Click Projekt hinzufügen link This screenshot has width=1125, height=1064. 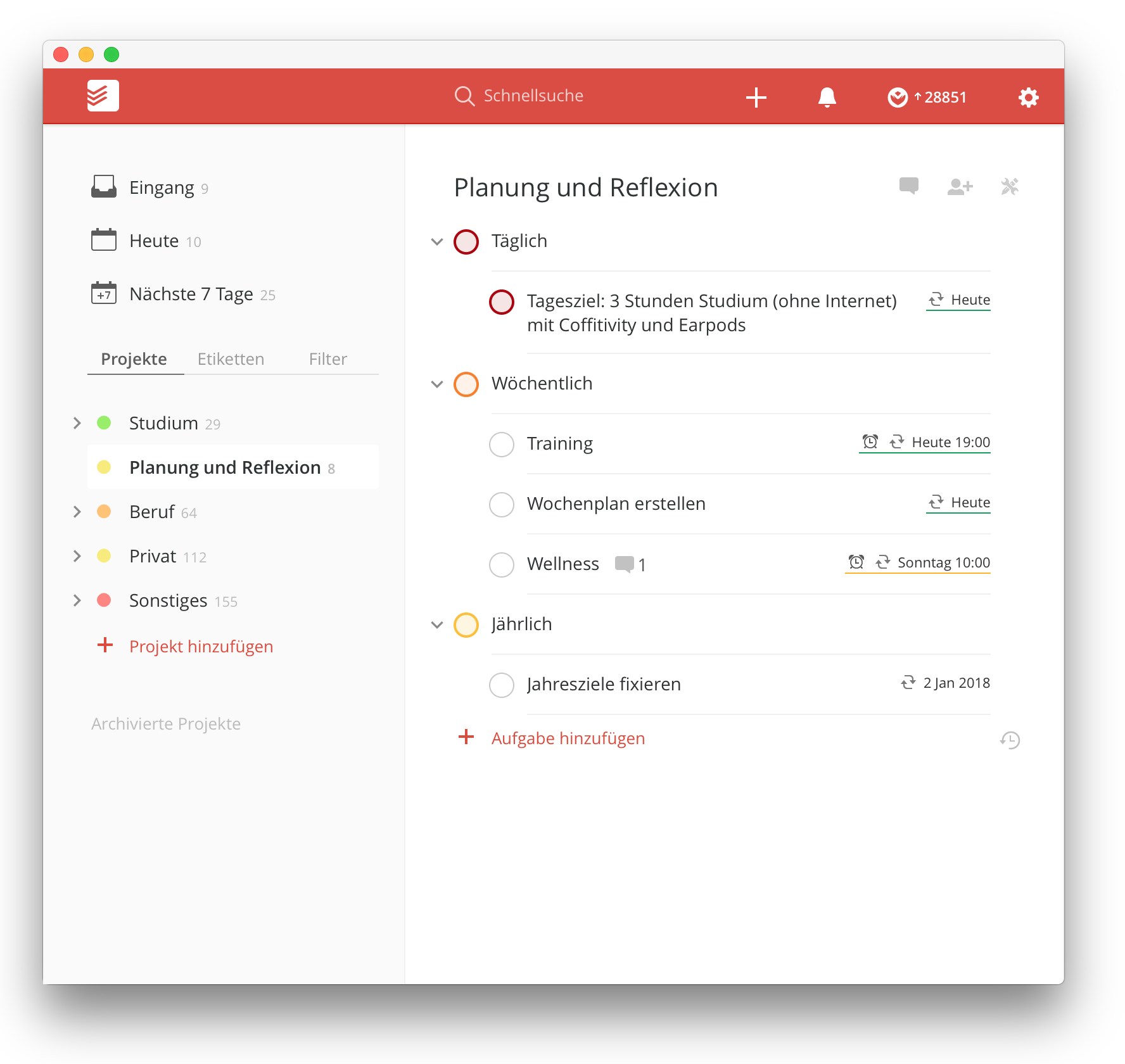201,647
